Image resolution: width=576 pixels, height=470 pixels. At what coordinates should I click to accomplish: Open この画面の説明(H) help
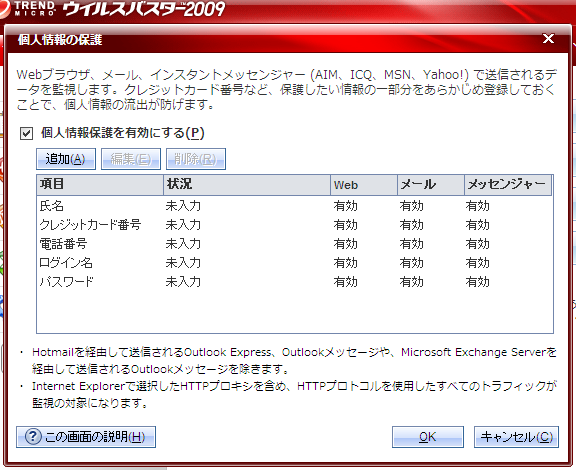tap(86, 437)
